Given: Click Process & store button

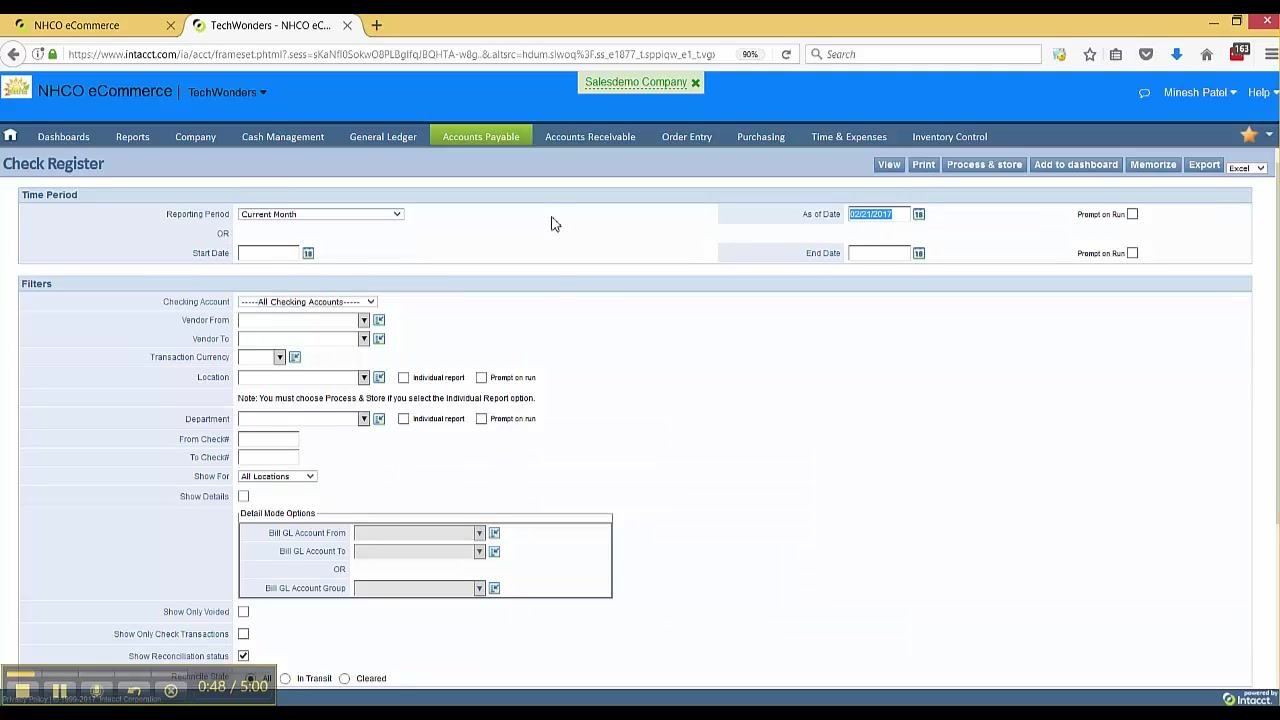Looking at the screenshot, I should [984, 165].
